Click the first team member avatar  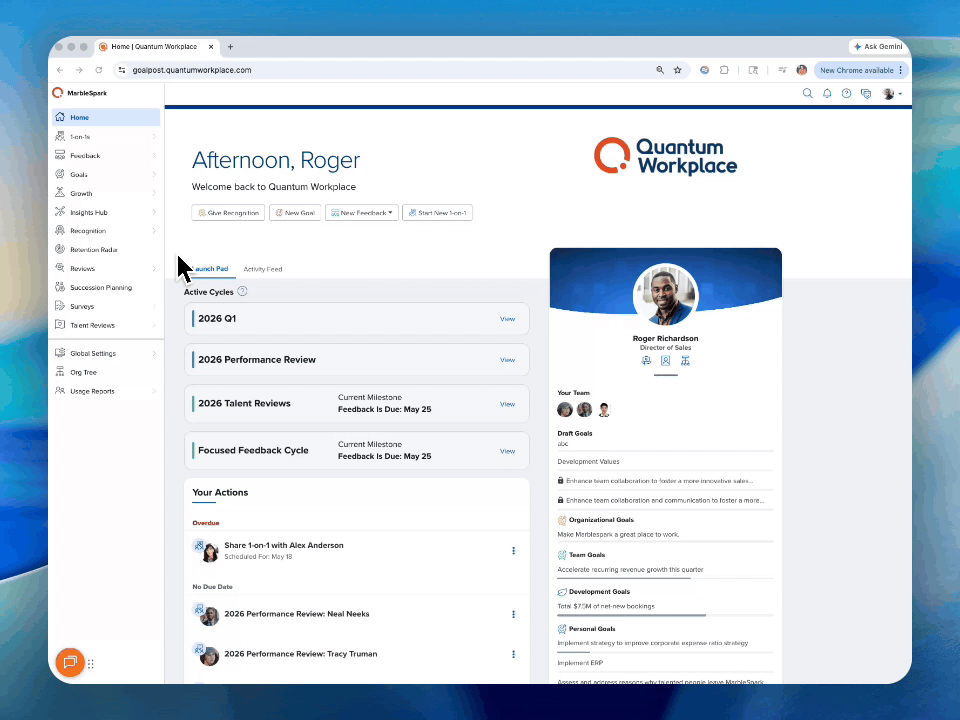(x=565, y=410)
